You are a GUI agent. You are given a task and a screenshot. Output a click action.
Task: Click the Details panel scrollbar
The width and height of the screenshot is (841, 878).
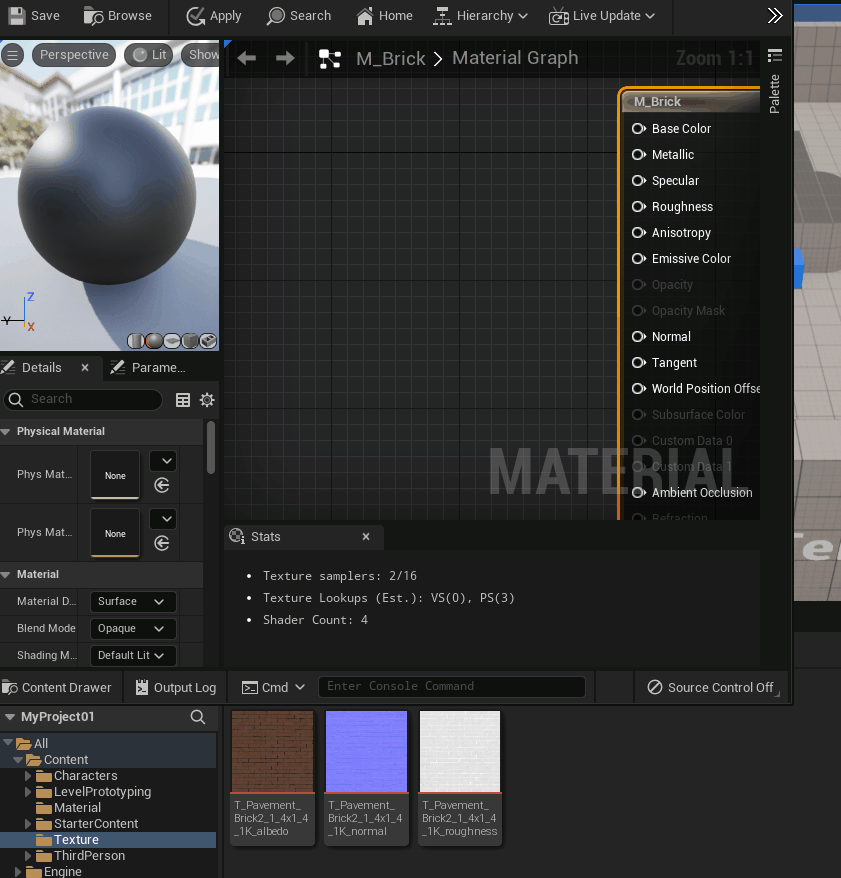point(211,448)
